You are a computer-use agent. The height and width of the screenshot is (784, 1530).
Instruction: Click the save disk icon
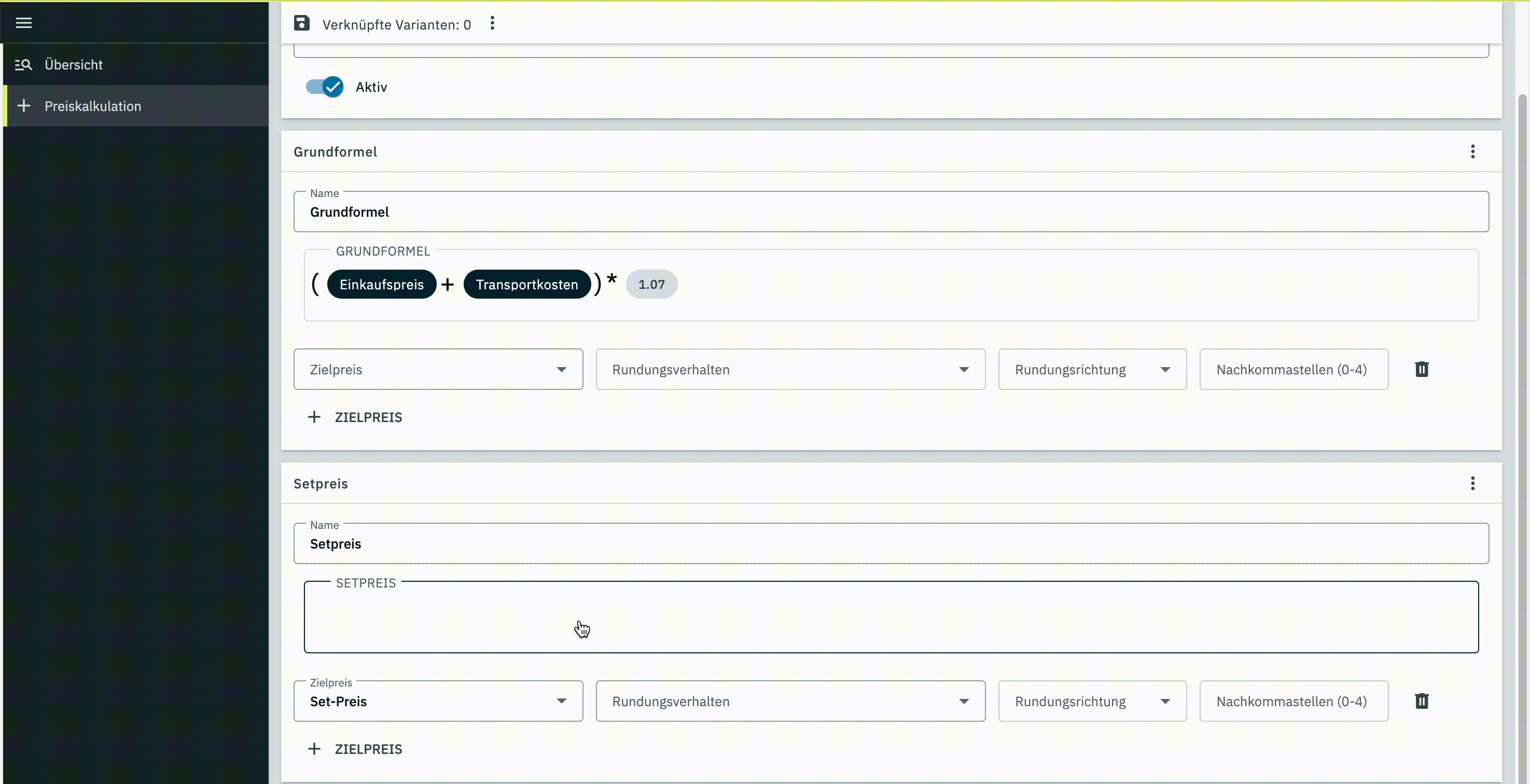point(302,23)
